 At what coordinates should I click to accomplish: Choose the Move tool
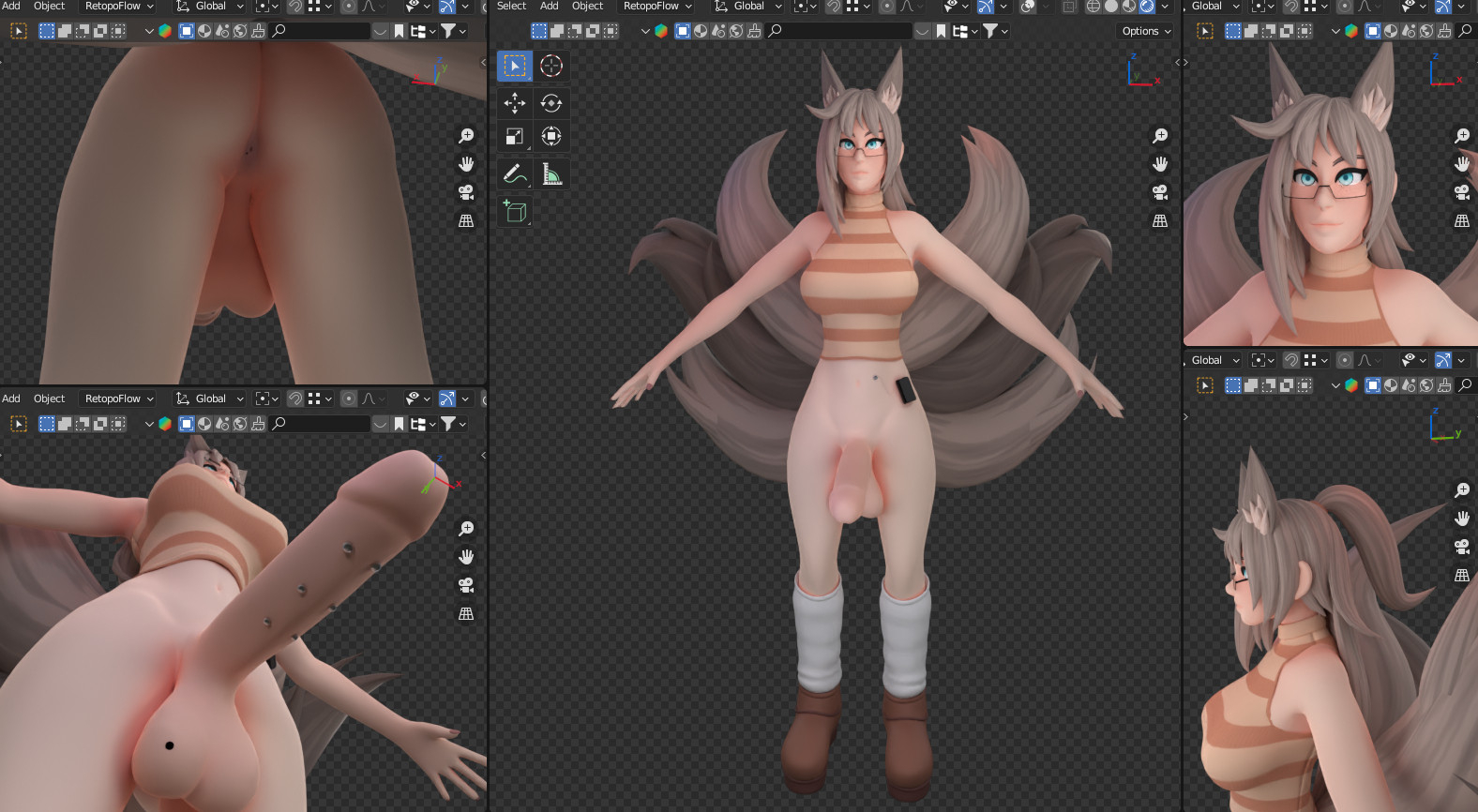515,103
